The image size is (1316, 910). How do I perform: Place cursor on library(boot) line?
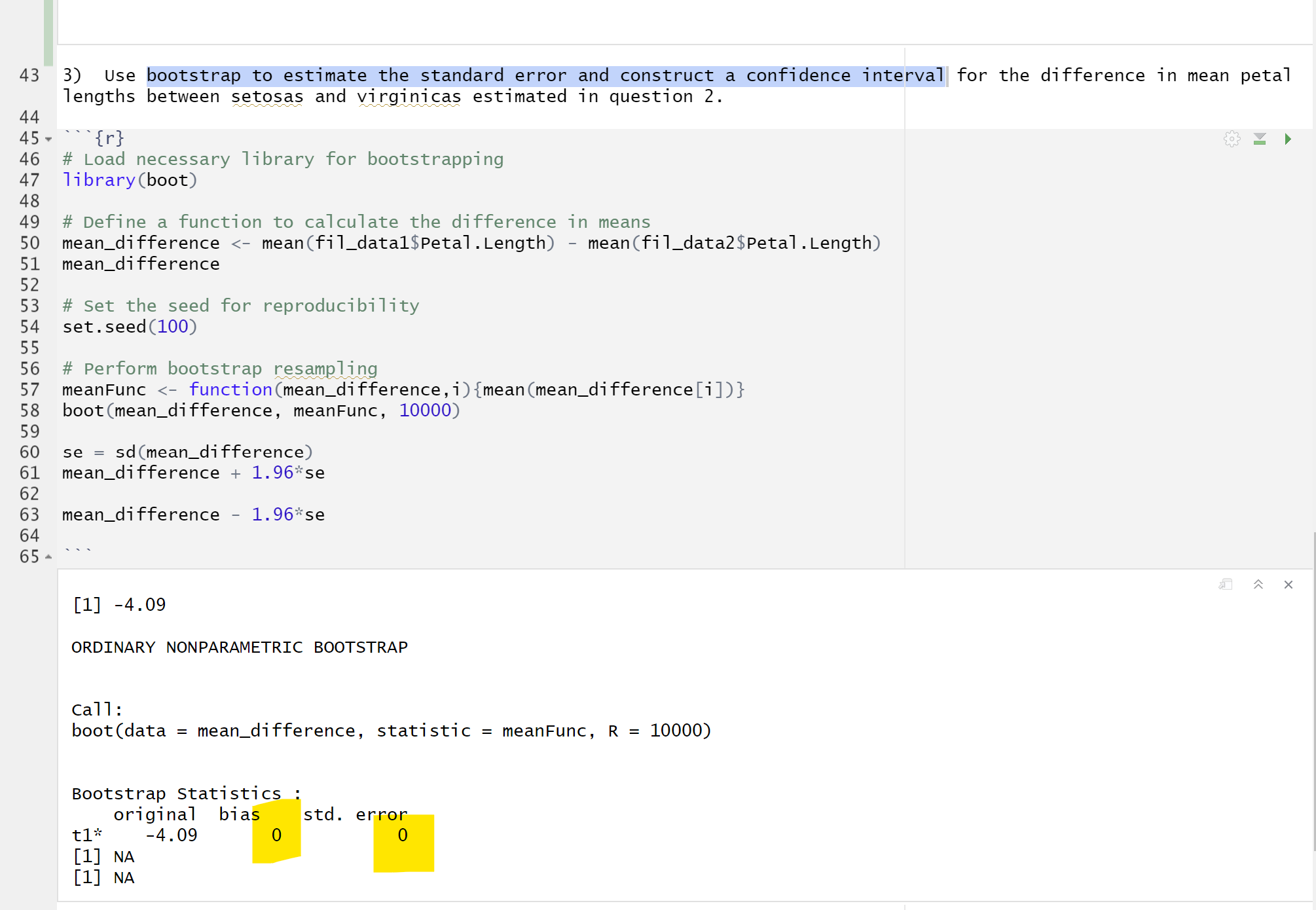[x=130, y=180]
